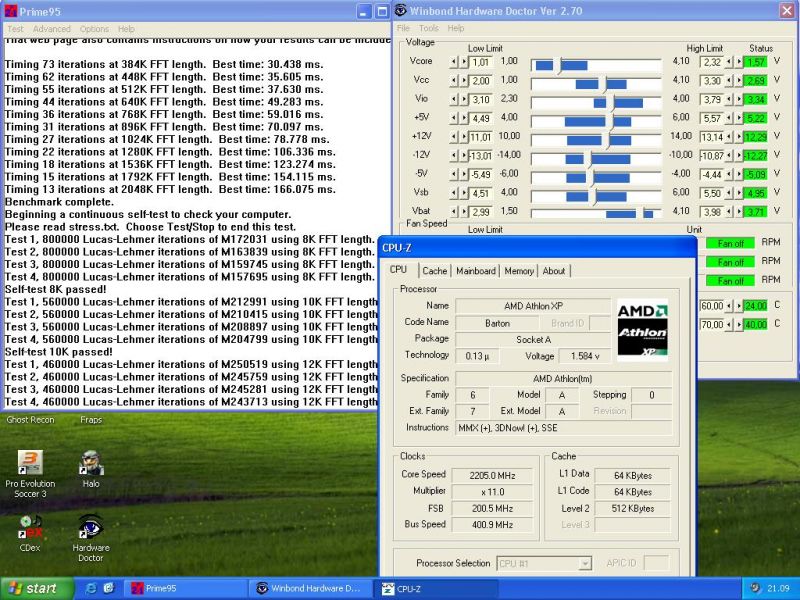The image size is (800, 600).
Task: Click the Multiplier value x 11.0
Action: pos(492,492)
